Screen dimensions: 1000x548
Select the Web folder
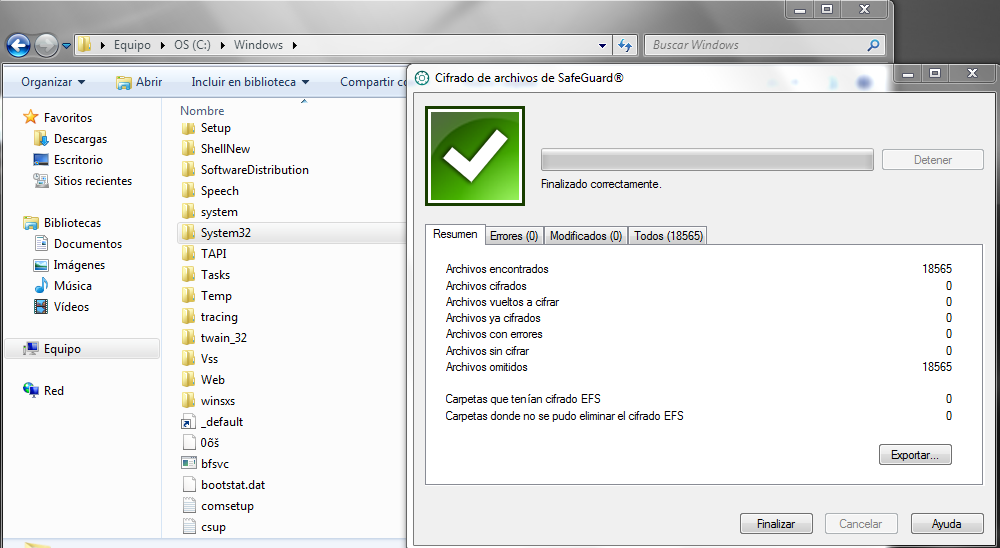(x=212, y=380)
